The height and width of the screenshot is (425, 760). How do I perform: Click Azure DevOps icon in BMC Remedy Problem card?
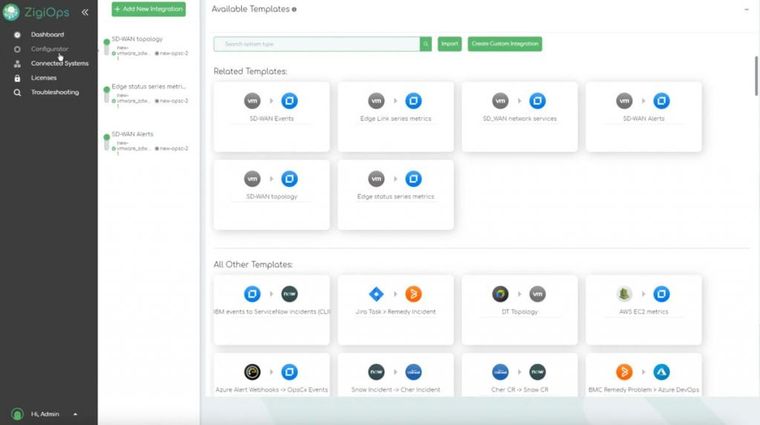pos(662,372)
